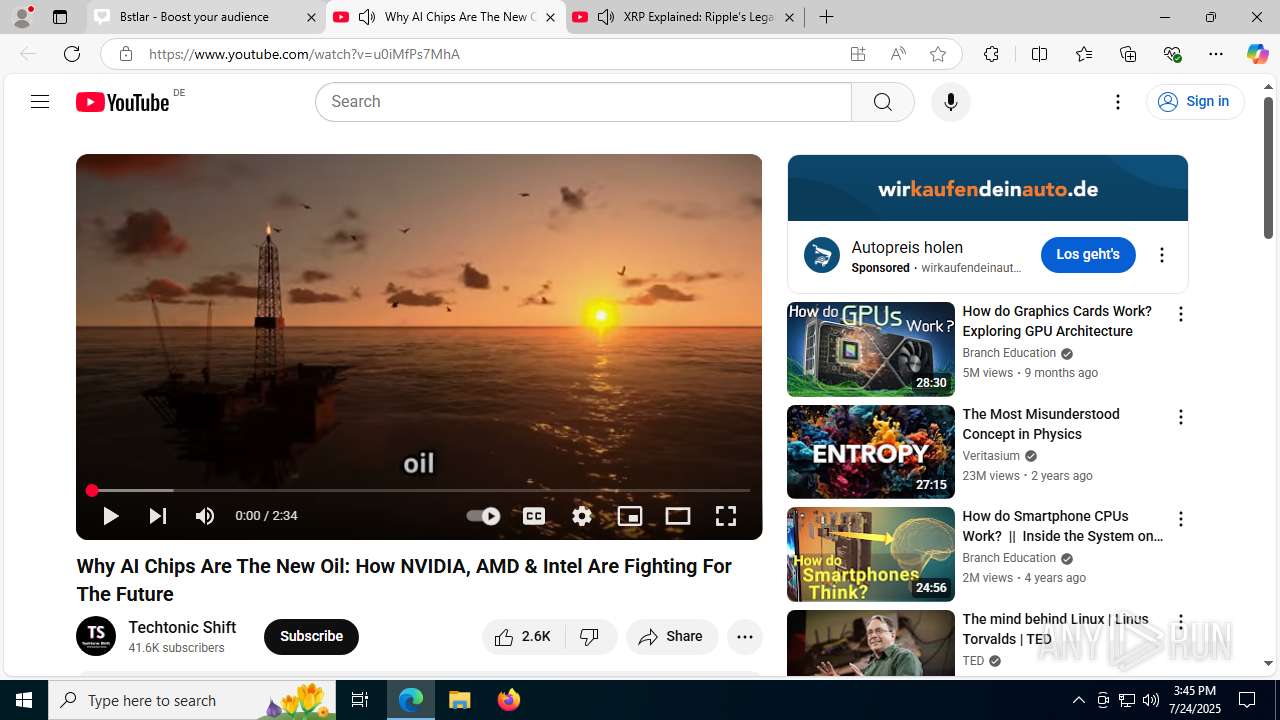Screen dimensions: 1280x720
Task: Open How do Graphics Cards Work thumbnail
Action: tap(871, 349)
